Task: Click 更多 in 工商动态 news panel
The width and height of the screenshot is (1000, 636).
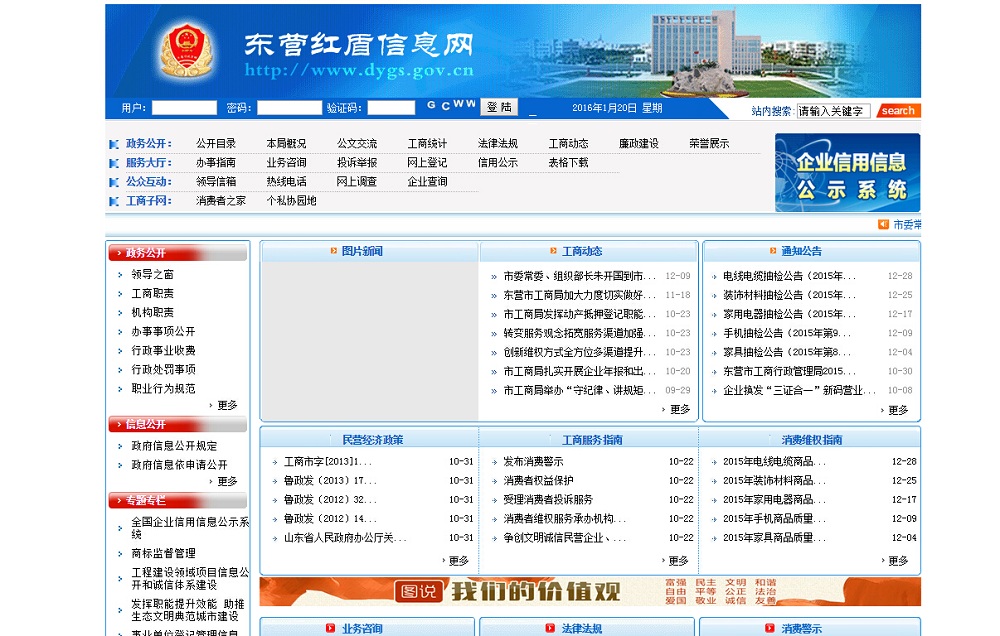Action: [680, 410]
